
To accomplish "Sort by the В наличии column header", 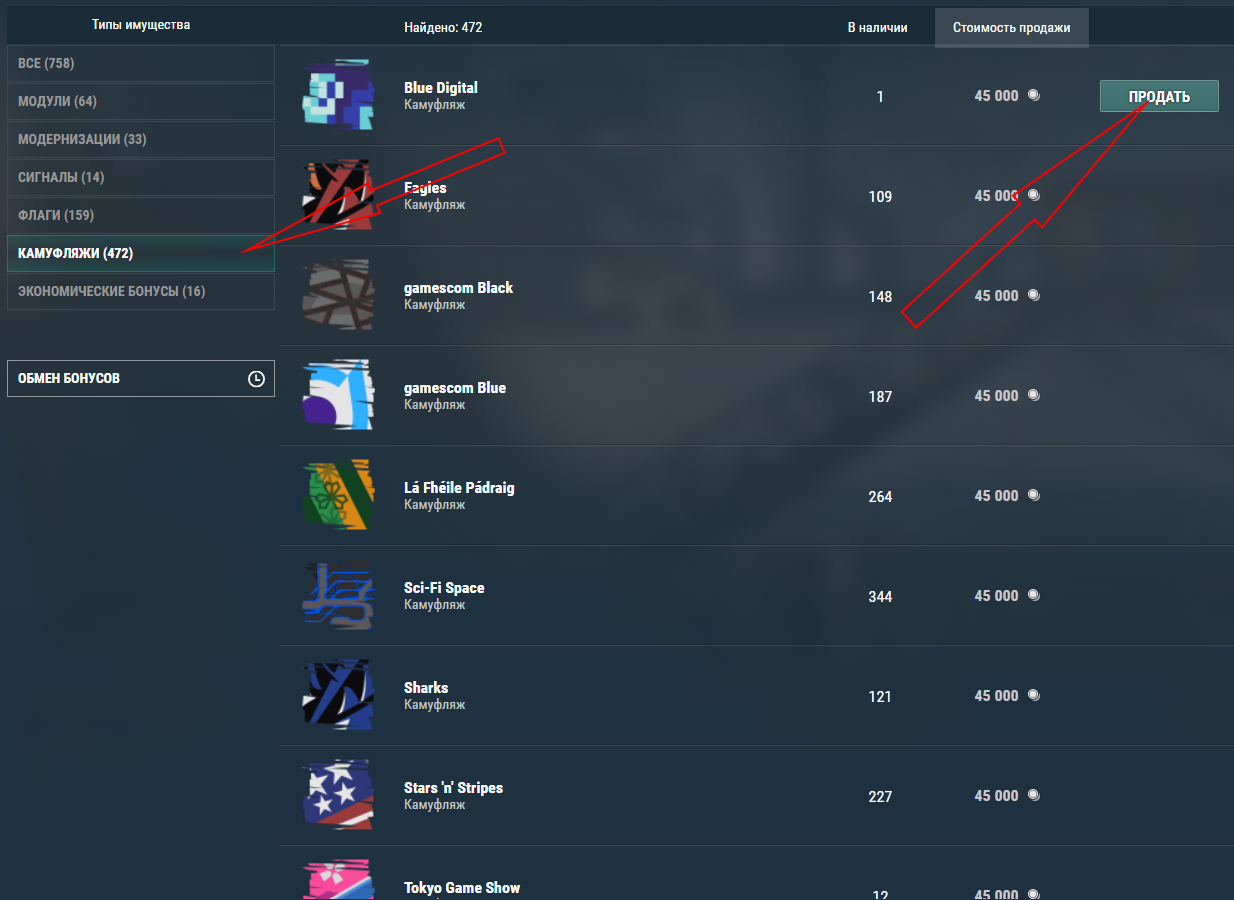I will 877,27.
